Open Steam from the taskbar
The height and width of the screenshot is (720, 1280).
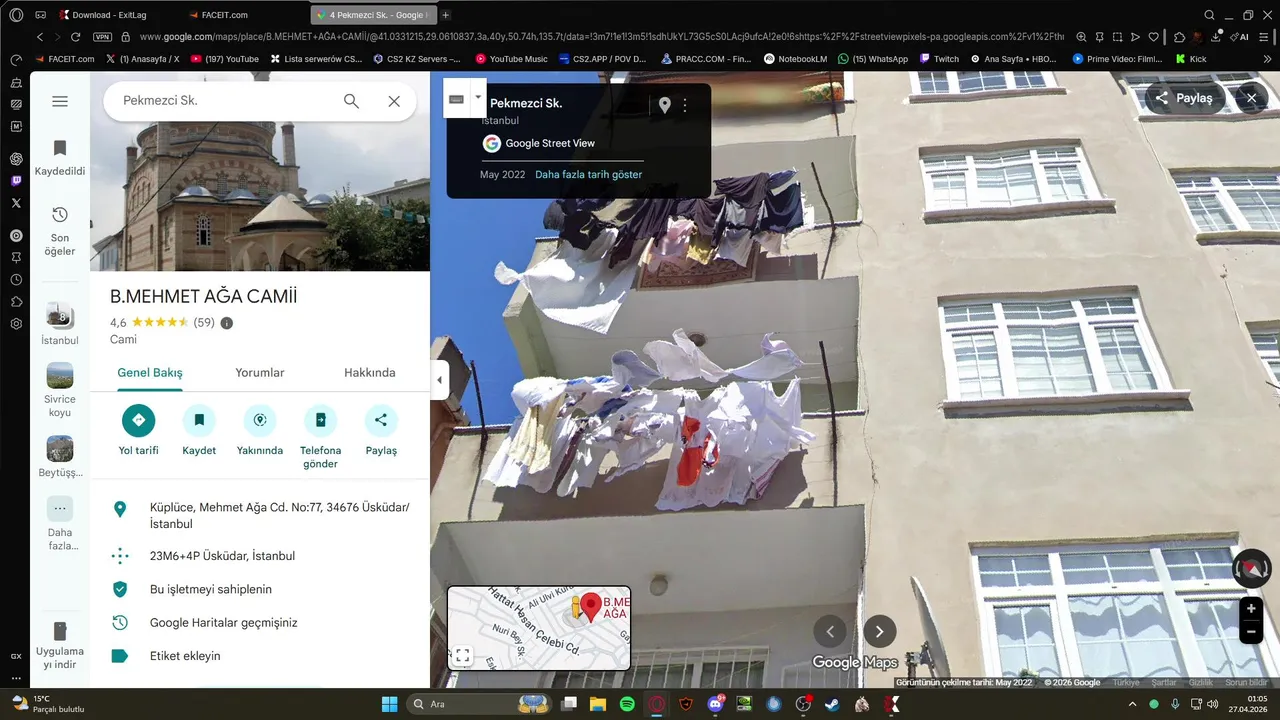coord(832,704)
